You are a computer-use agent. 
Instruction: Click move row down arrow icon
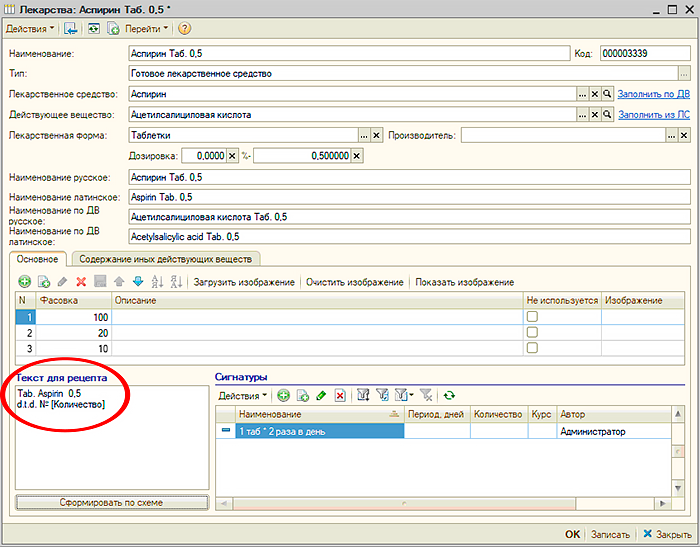point(138,283)
